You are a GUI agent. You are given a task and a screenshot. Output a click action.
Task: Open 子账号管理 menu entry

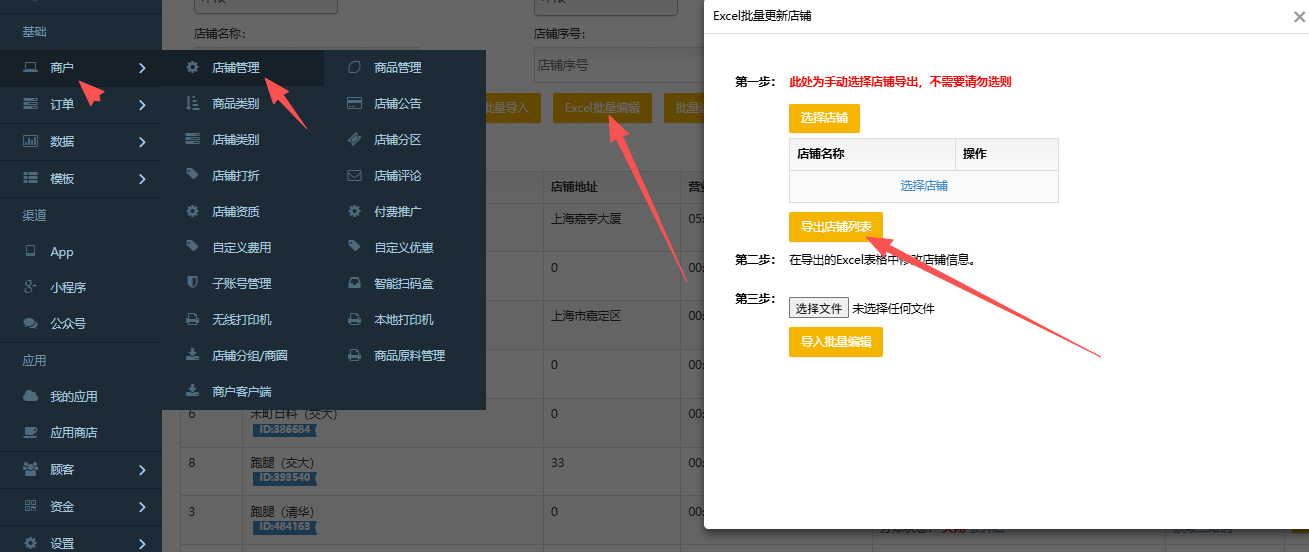pyautogui.click(x=241, y=284)
